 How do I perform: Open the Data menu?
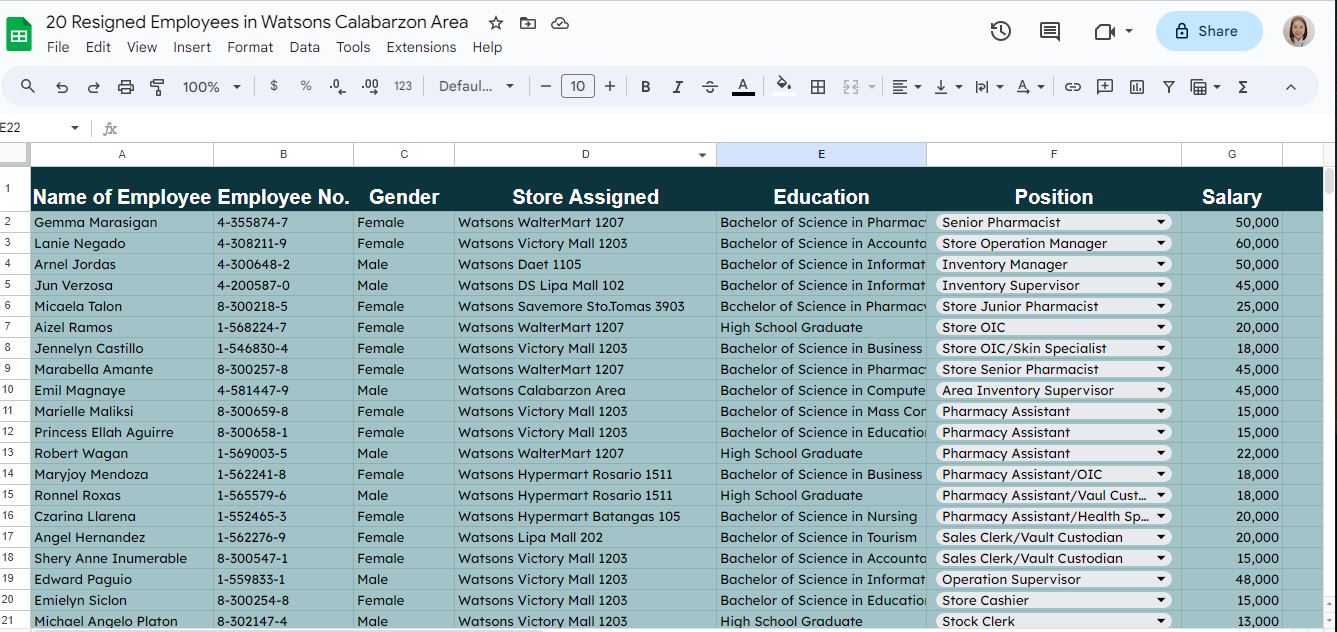(x=304, y=47)
